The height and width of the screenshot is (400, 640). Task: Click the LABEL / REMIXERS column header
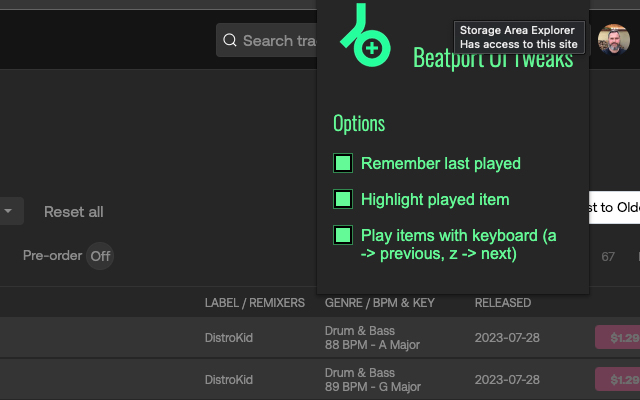(254, 302)
